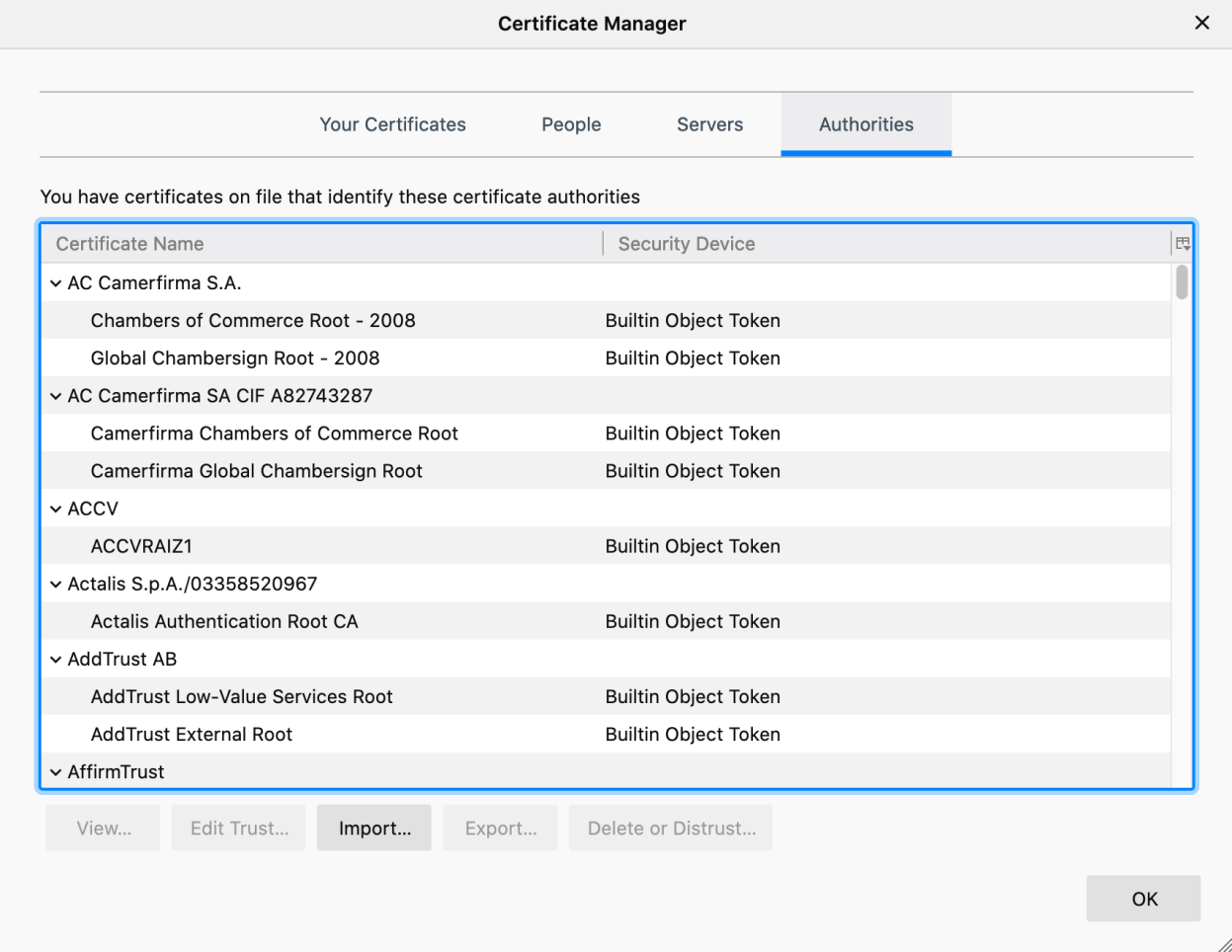This screenshot has height=952, width=1232.
Task: Select Camerfirma Chambers of Commerce Root certificate
Action: (606, 434)
